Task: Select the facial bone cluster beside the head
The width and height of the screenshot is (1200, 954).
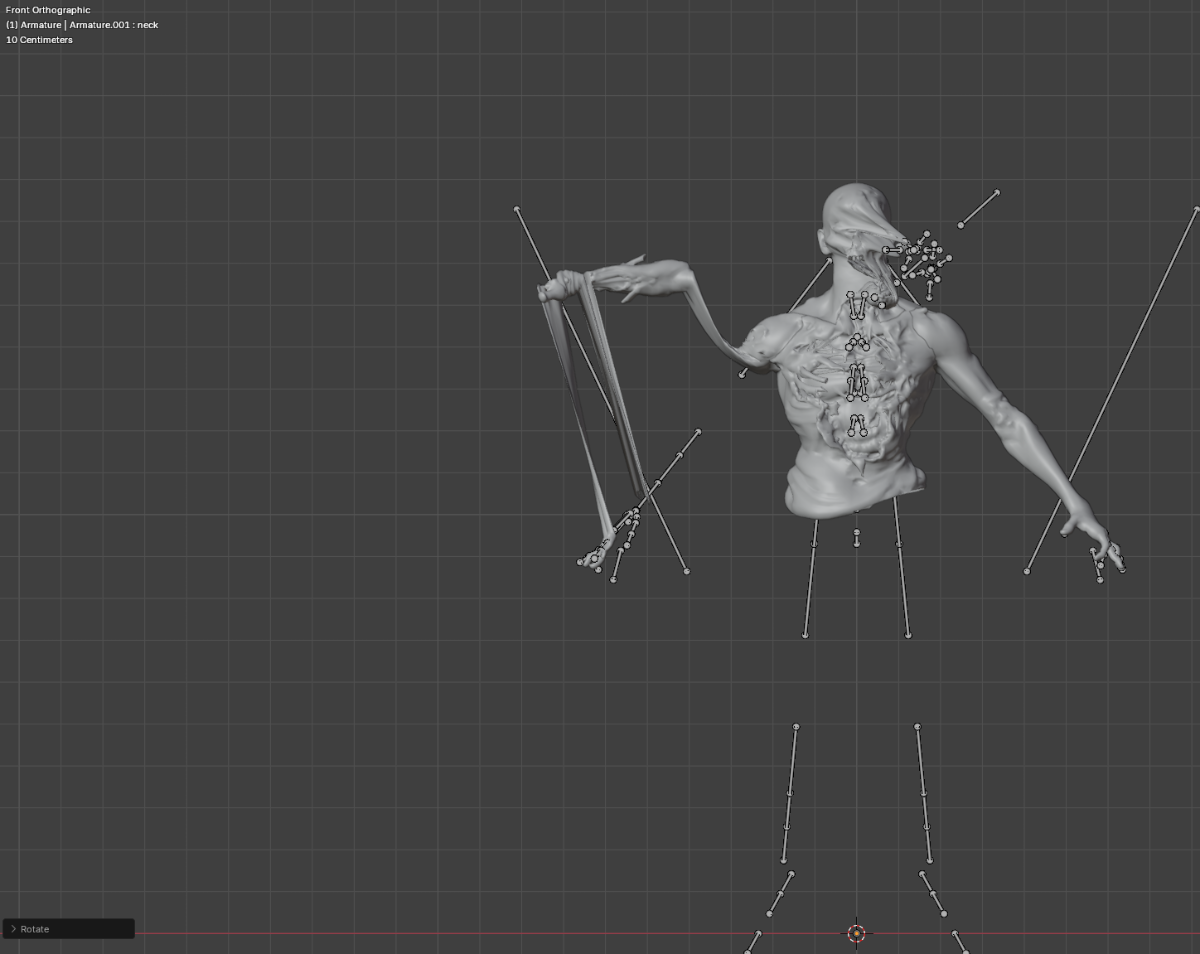Action: (x=922, y=258)
